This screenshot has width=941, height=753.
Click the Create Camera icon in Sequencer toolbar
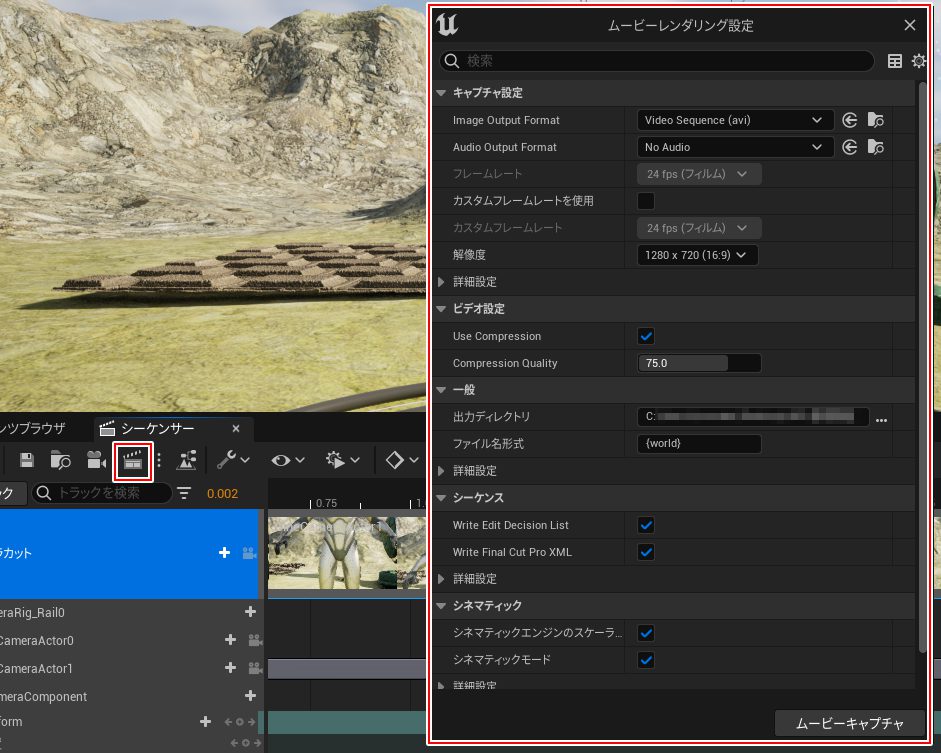point(97,460)
